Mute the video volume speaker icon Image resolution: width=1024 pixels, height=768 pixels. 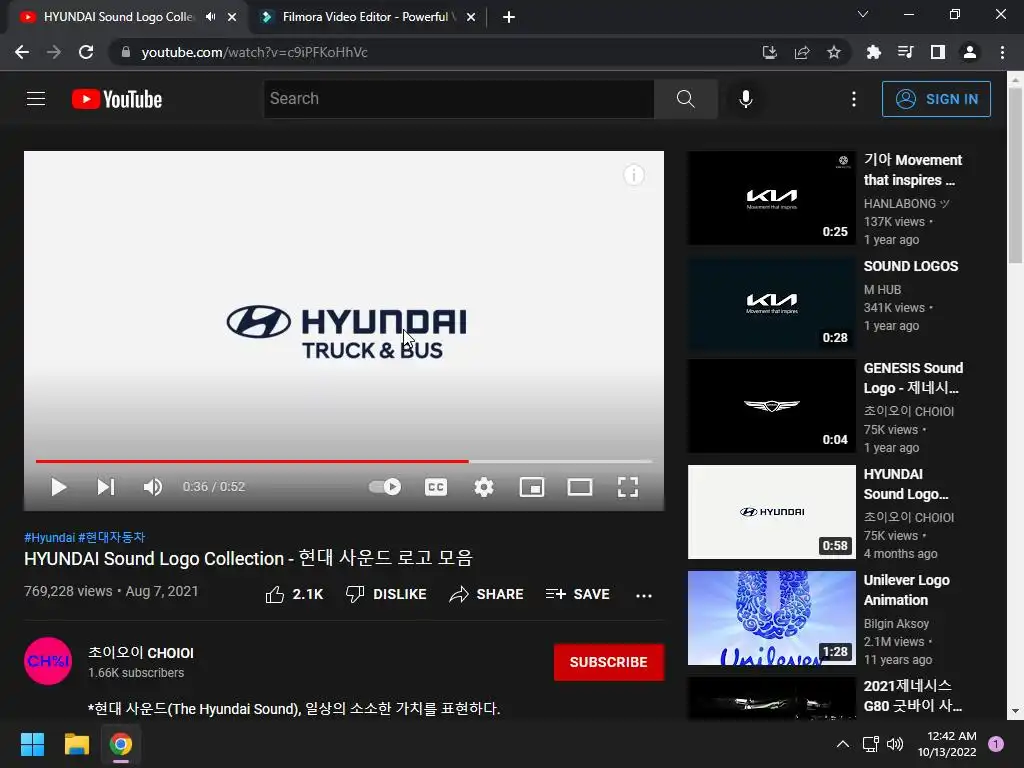click(153, 487)
